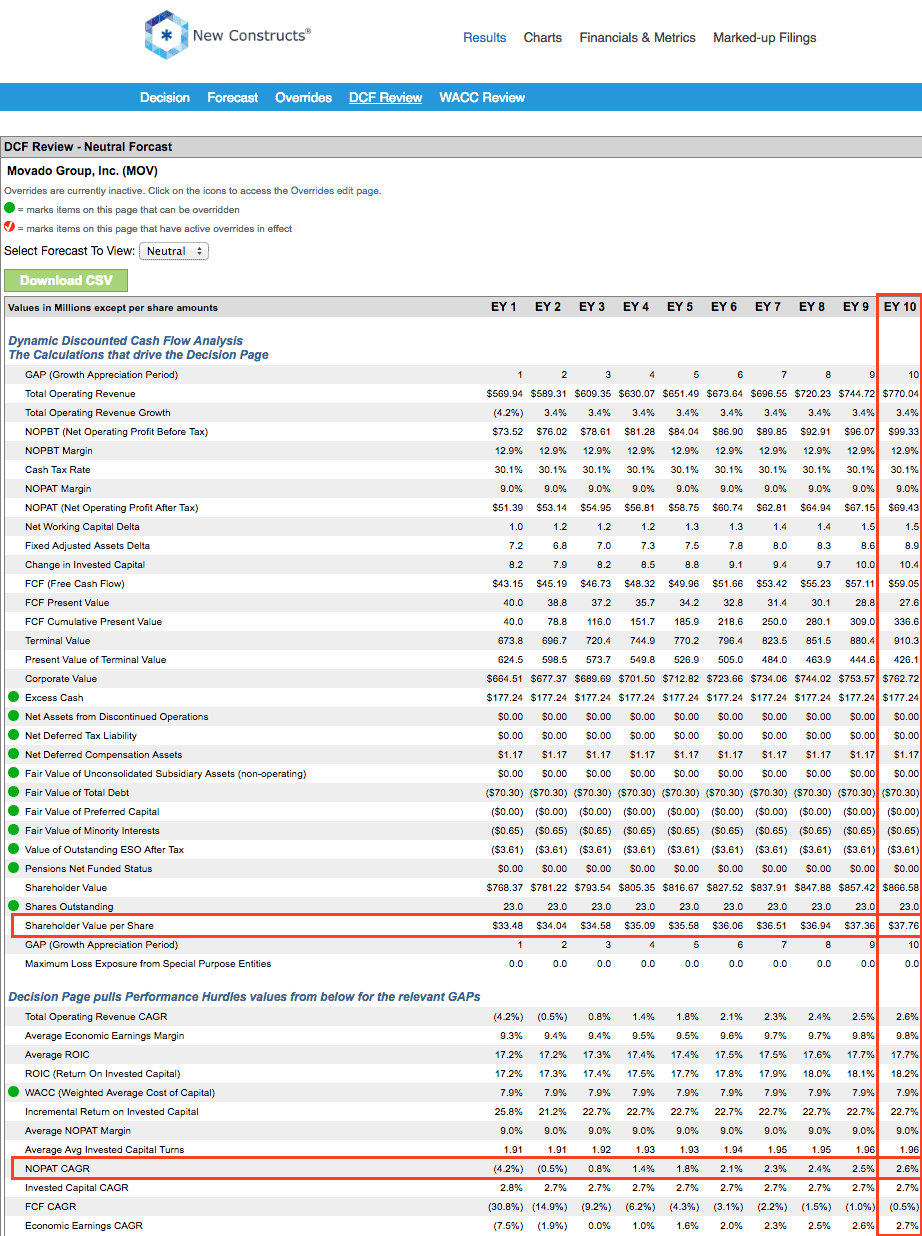Screen dimensions: 922x1236
Task: Click the Dynamic Discounted Cash Flow Analysis heading
Action: [126, 340]
